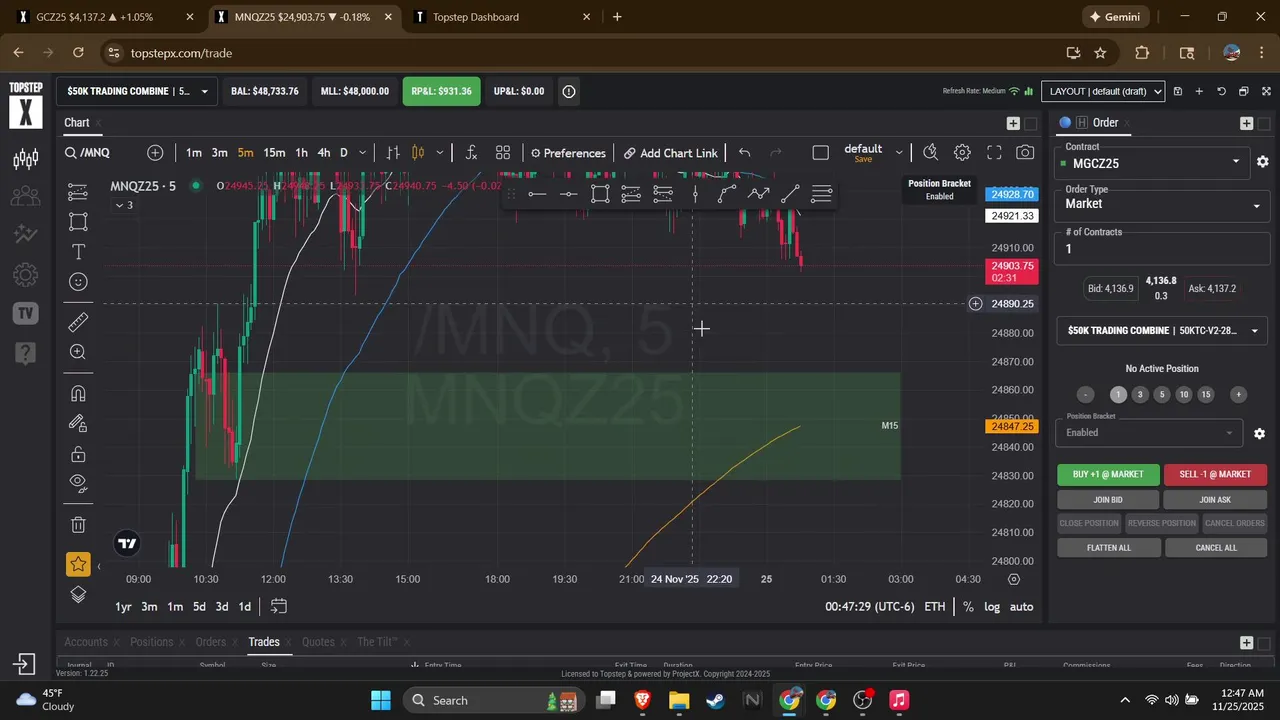The height and width of the screenshot is (720, 1280).
Task: Open the emoji icons tool
Action: pyautogui.click(x=78, y=282)
